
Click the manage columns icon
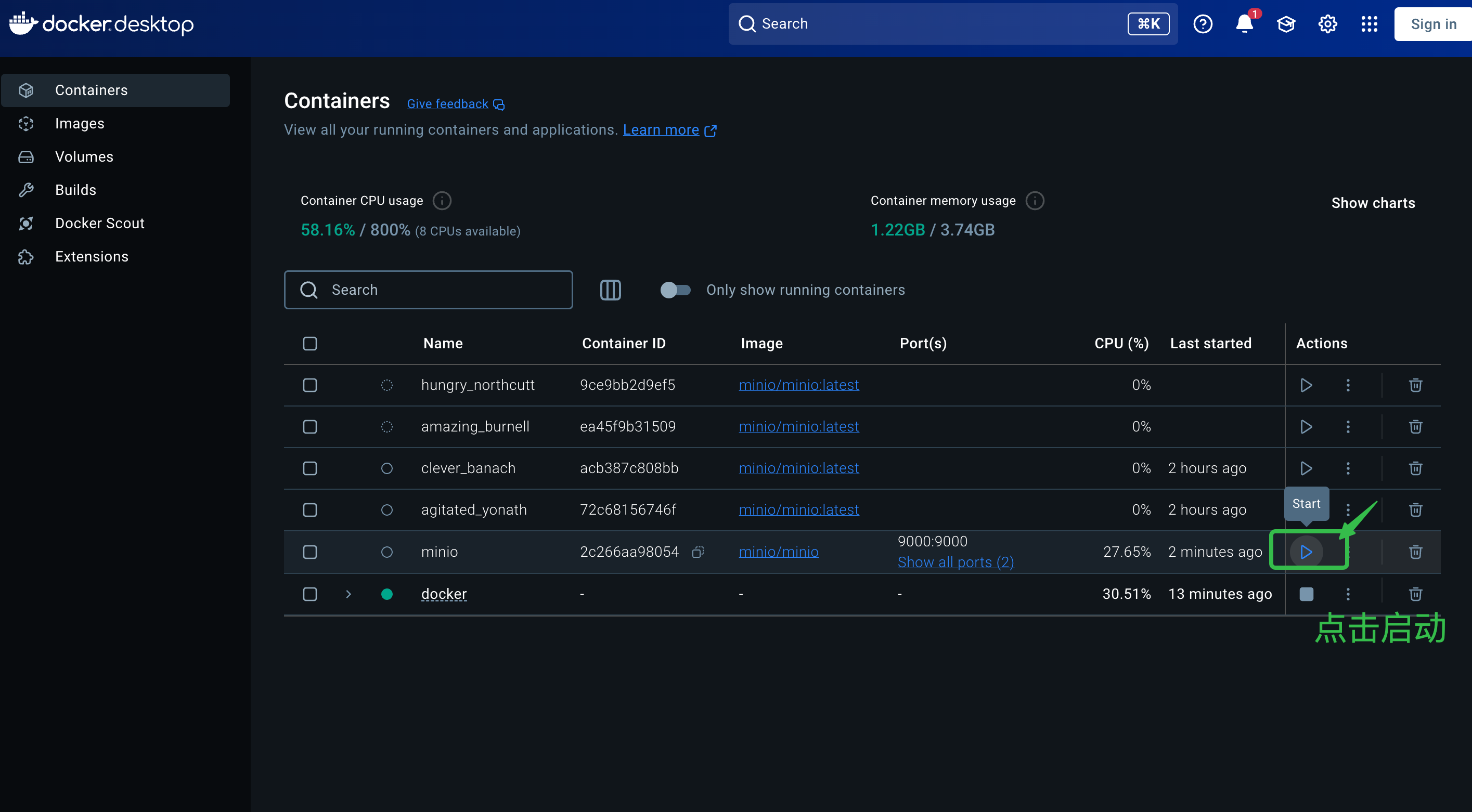click(610, 290)
